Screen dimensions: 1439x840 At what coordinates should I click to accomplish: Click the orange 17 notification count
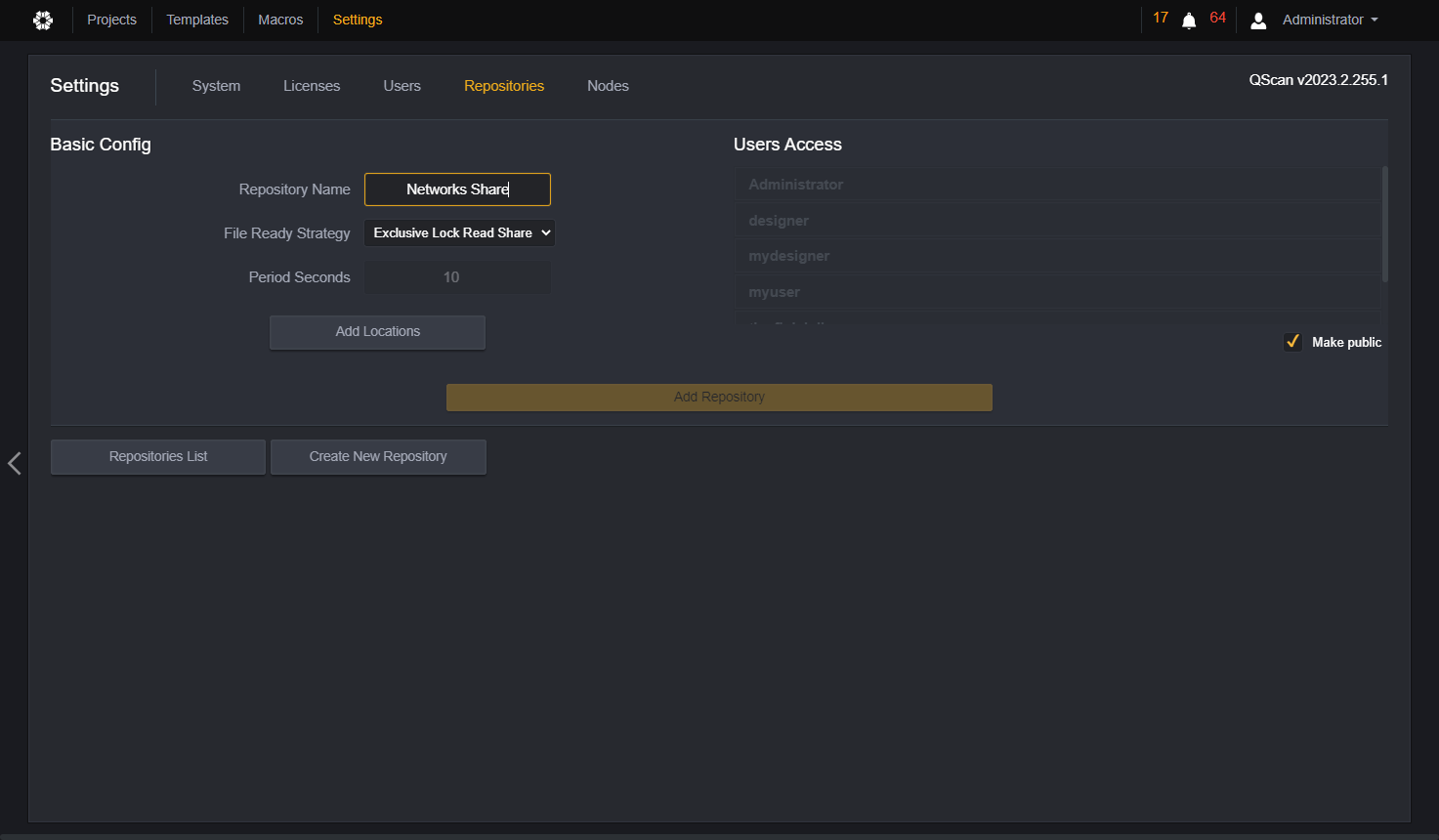point(1161,18)
